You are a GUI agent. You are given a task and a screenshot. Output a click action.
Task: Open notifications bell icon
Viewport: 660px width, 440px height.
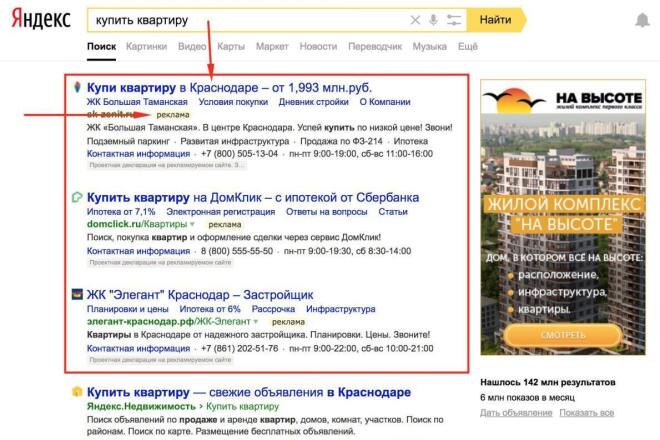pos(642,20)
